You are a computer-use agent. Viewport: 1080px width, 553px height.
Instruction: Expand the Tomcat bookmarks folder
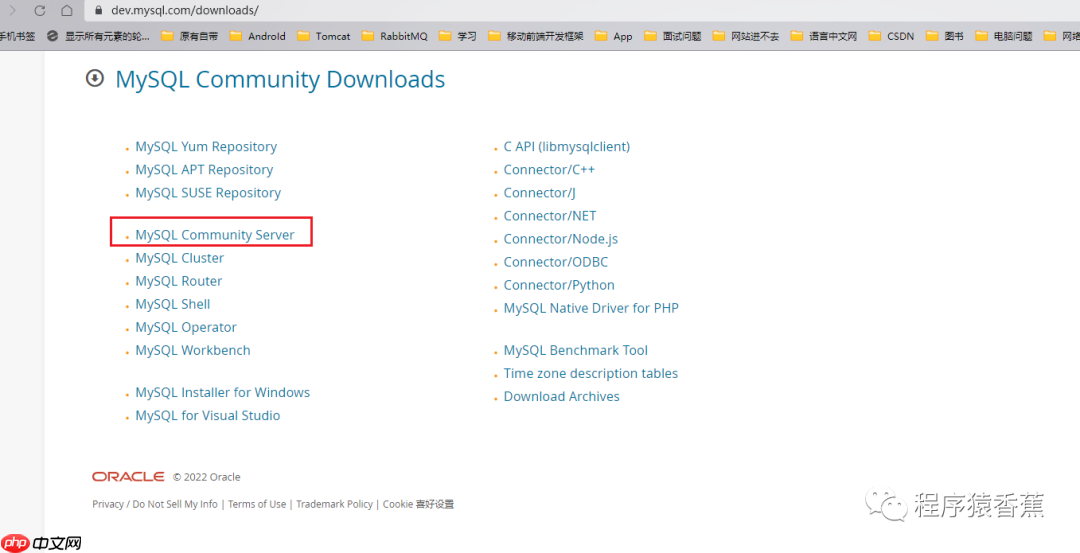point(324,36)
